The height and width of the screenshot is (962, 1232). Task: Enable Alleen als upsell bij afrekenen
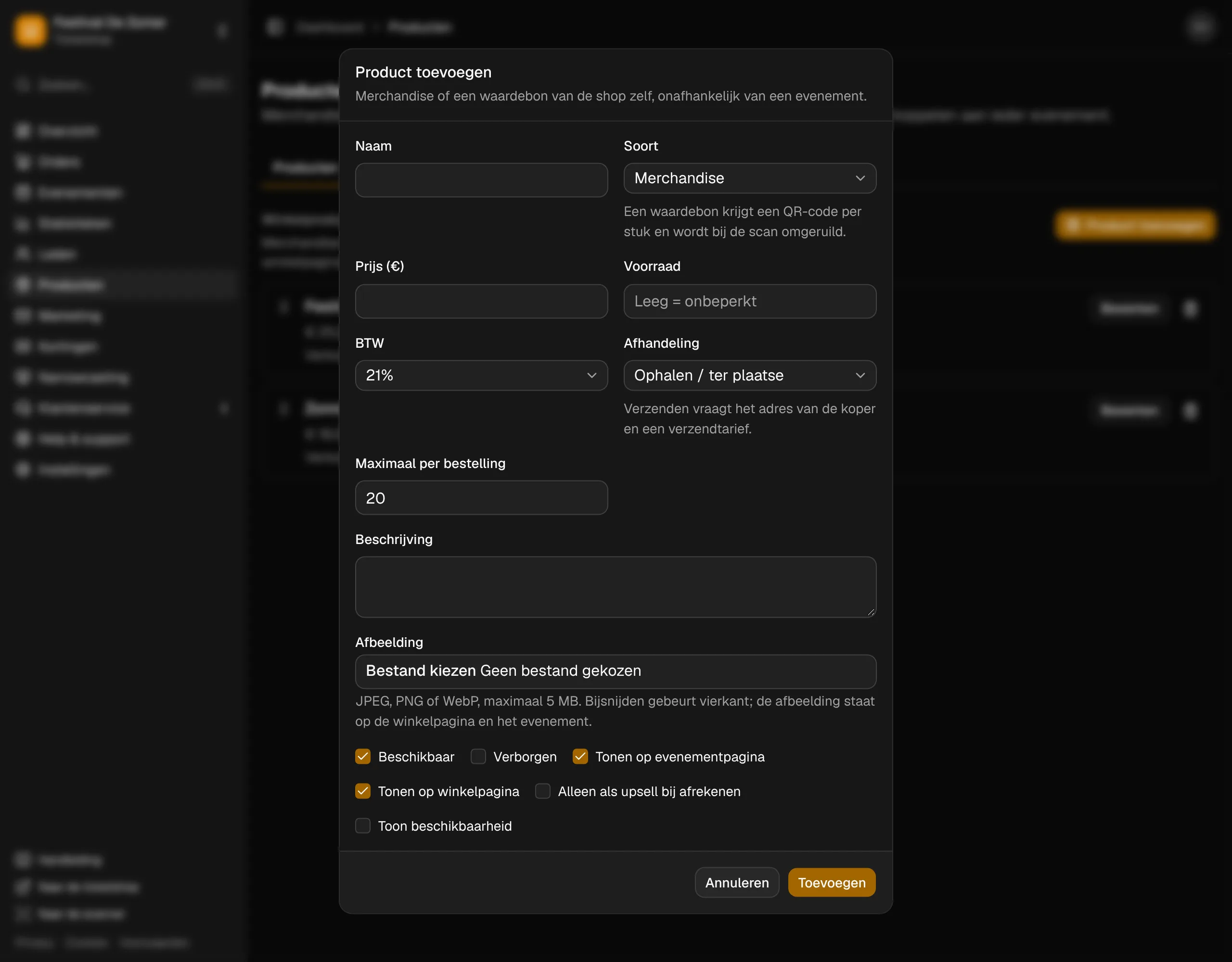[543, 791]
